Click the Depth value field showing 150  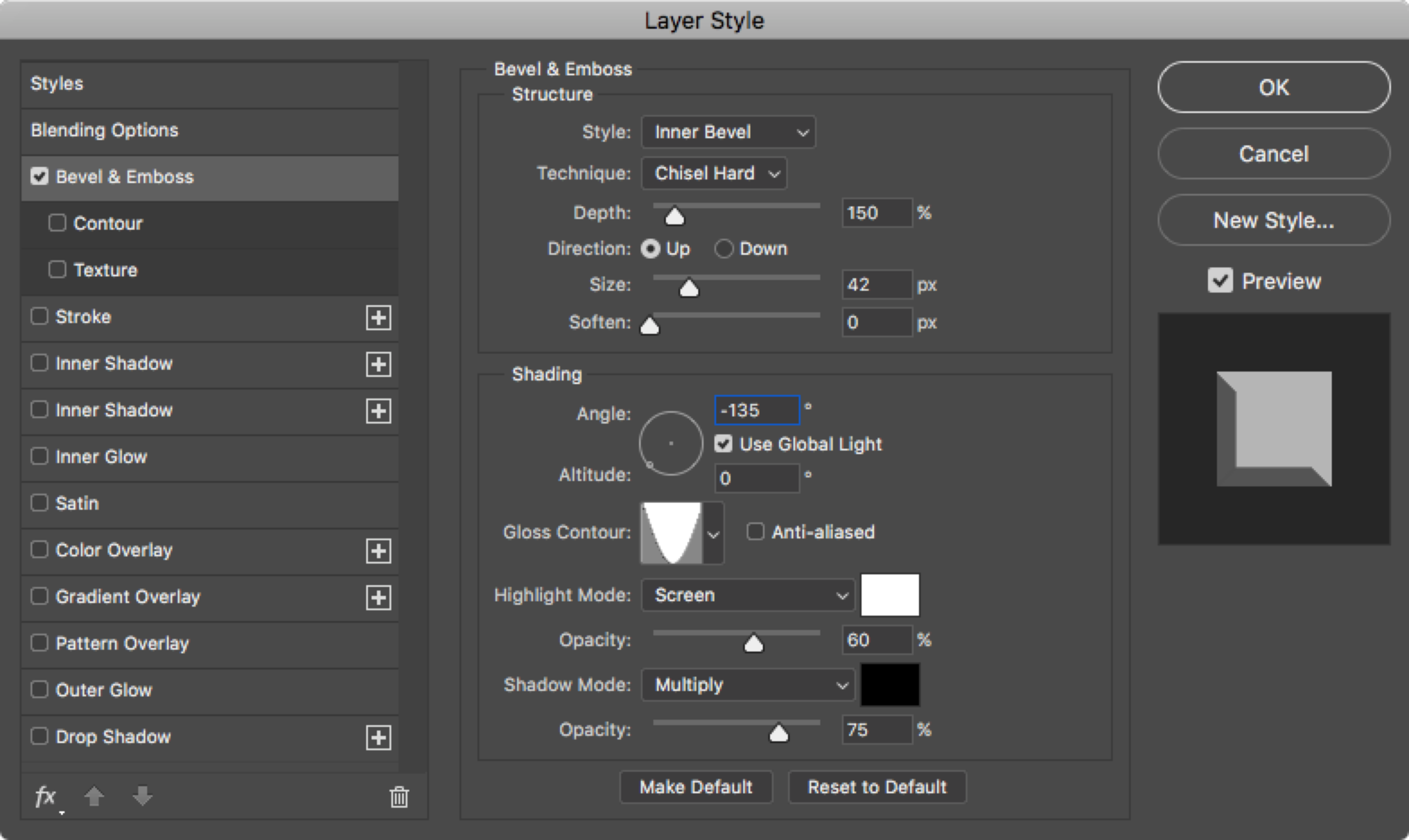pyautogui.click(x=877, y=213)
